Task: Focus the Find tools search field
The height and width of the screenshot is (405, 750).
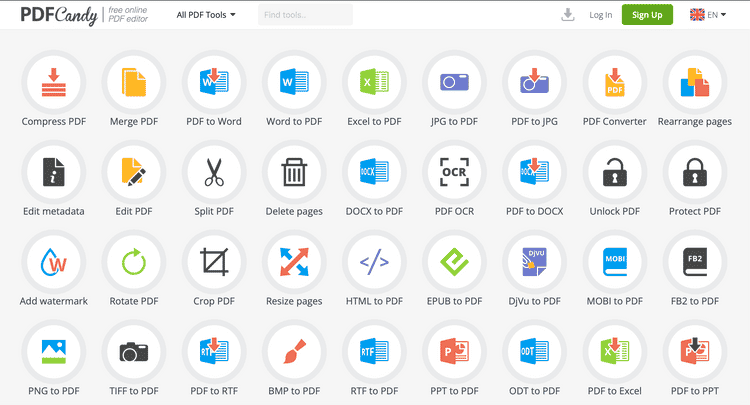Action: (306, 15)
